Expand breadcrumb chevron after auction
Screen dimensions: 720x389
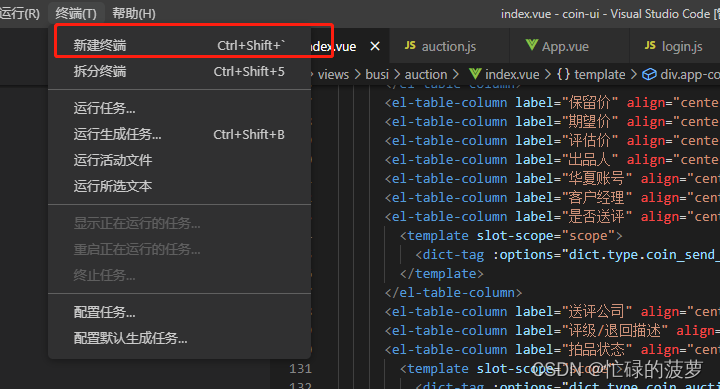click(x=455, y=74)
